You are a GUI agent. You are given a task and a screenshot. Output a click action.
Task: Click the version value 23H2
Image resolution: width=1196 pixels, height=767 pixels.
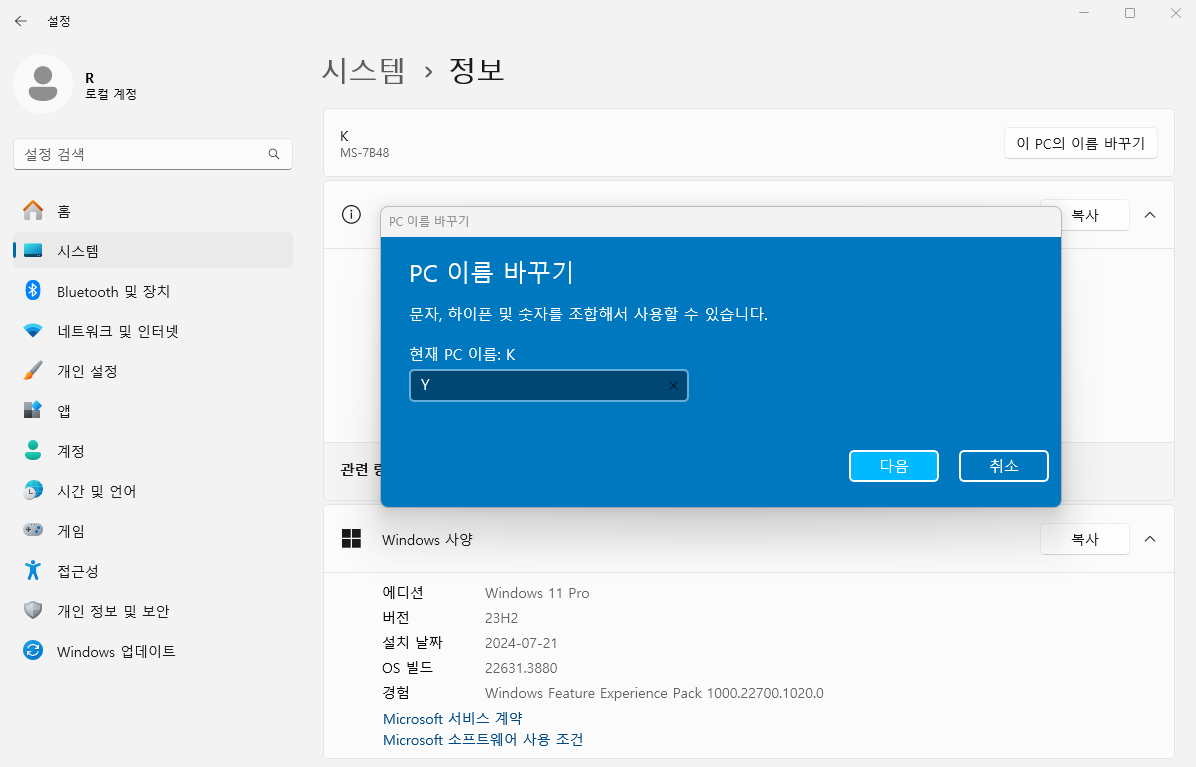501,618
